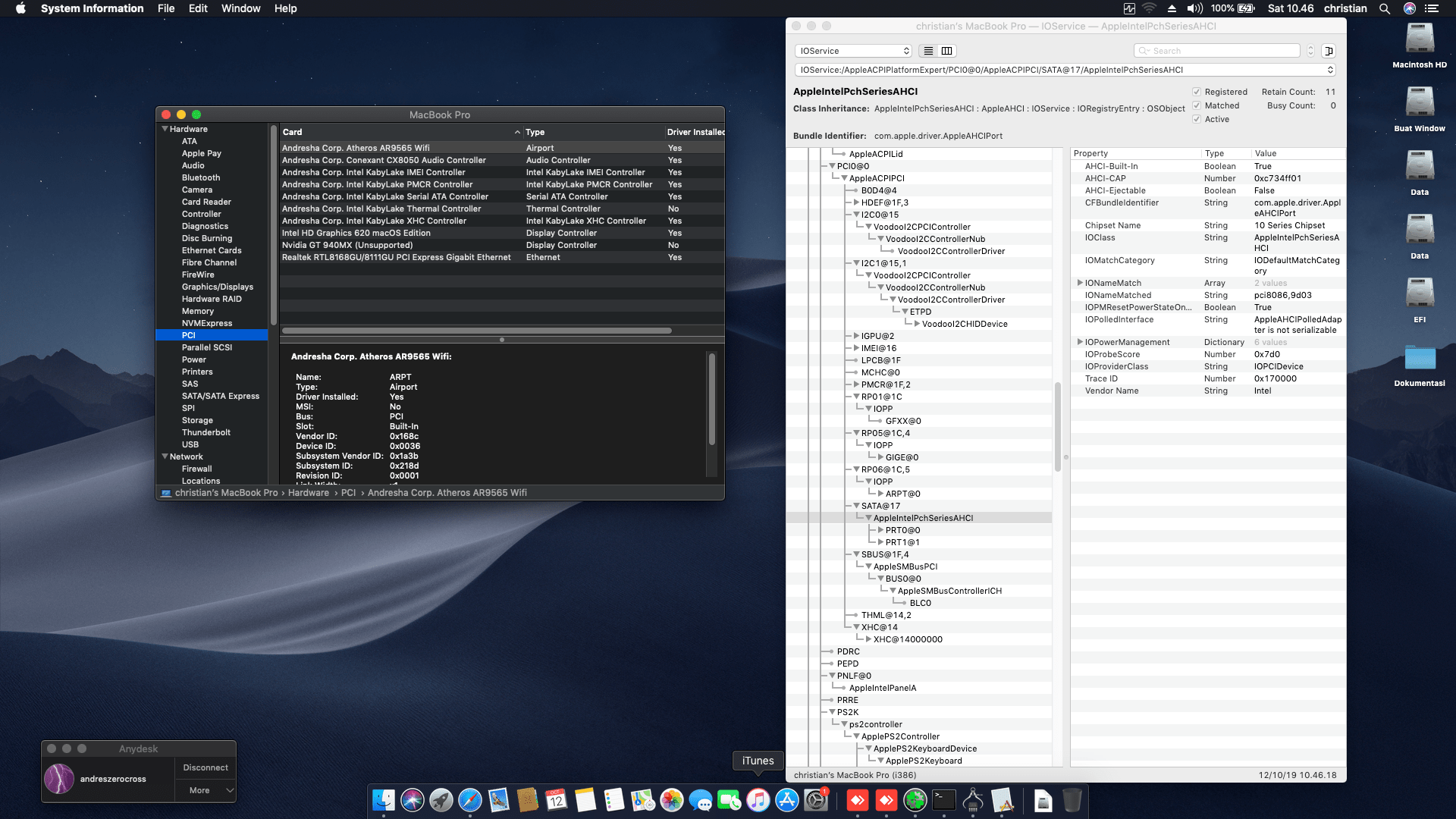The width and height of the screenshot is (1456, 819).
Task: Click inside the Search field
Action: 1216,50
